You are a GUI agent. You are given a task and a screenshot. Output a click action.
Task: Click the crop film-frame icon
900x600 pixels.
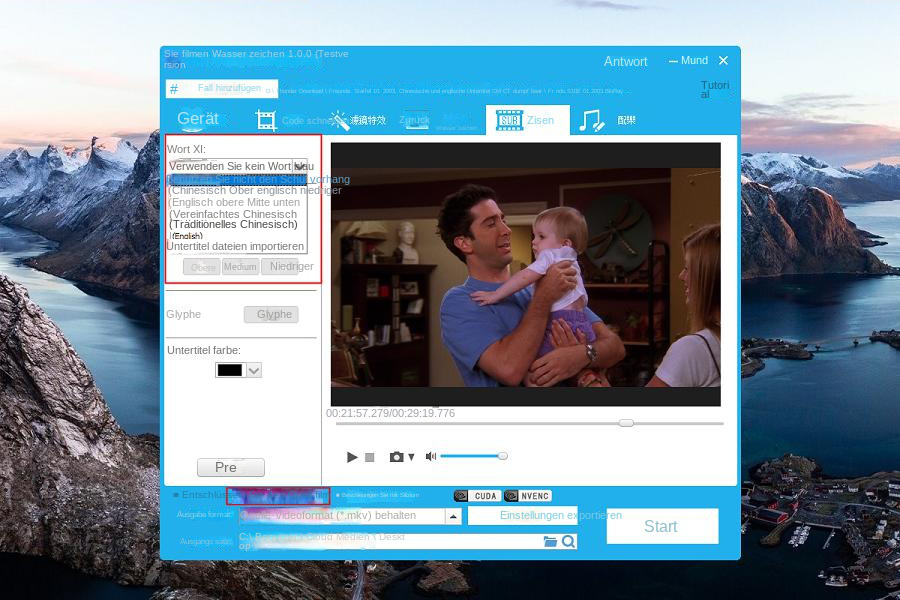pos(266,120)
